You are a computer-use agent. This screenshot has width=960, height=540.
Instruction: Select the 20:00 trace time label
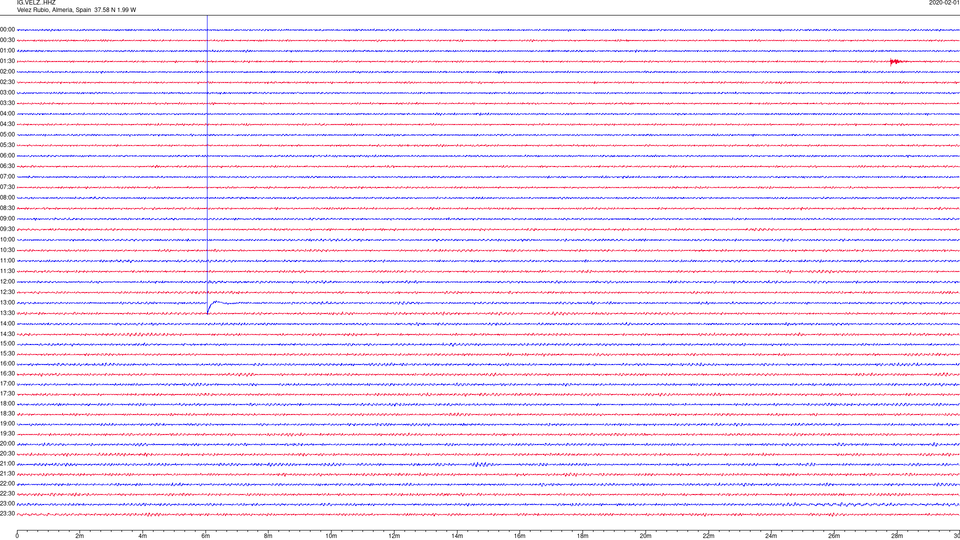pyautogui.click(x=7, y=444)
